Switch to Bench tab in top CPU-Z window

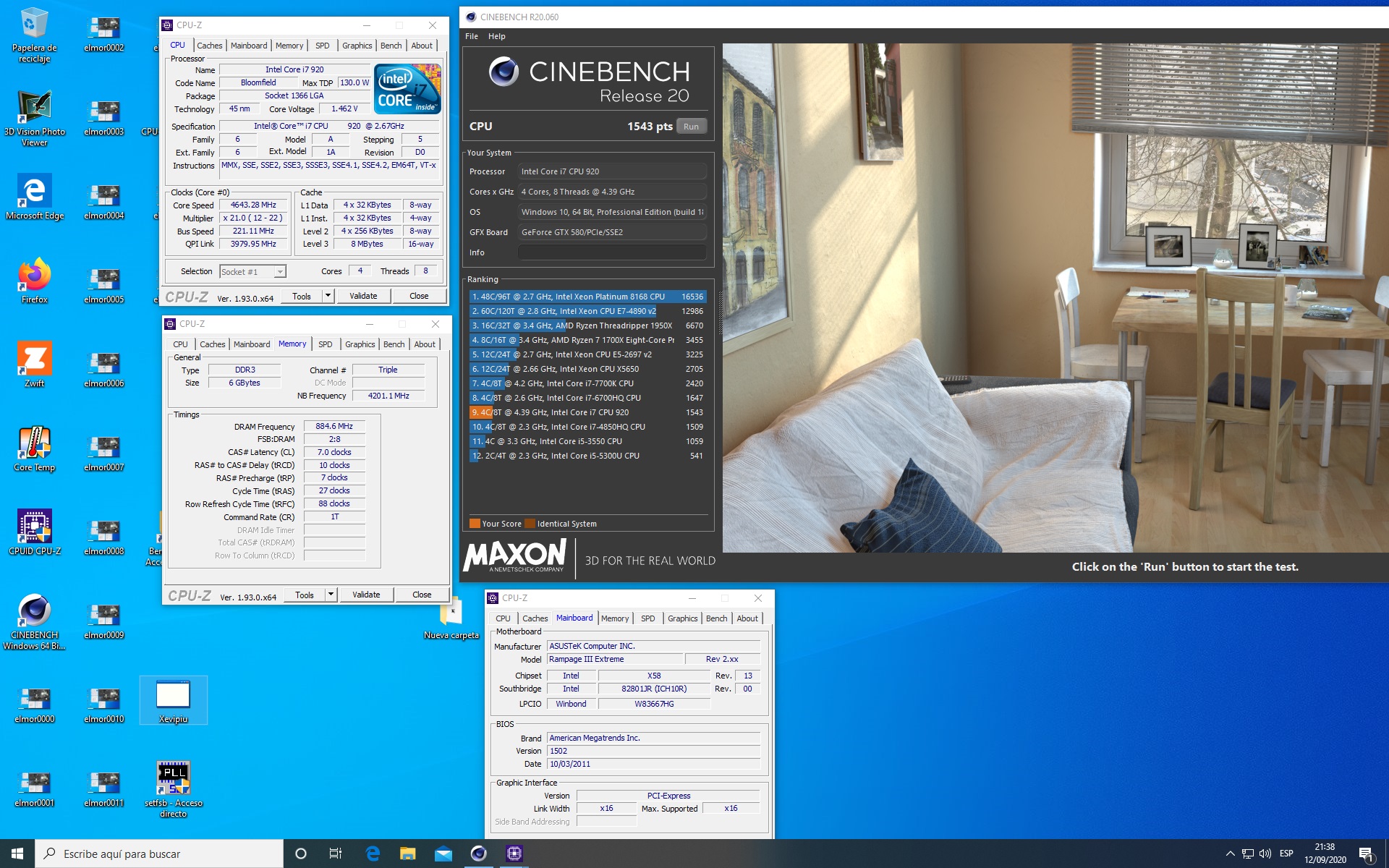(x=391, y=46)
